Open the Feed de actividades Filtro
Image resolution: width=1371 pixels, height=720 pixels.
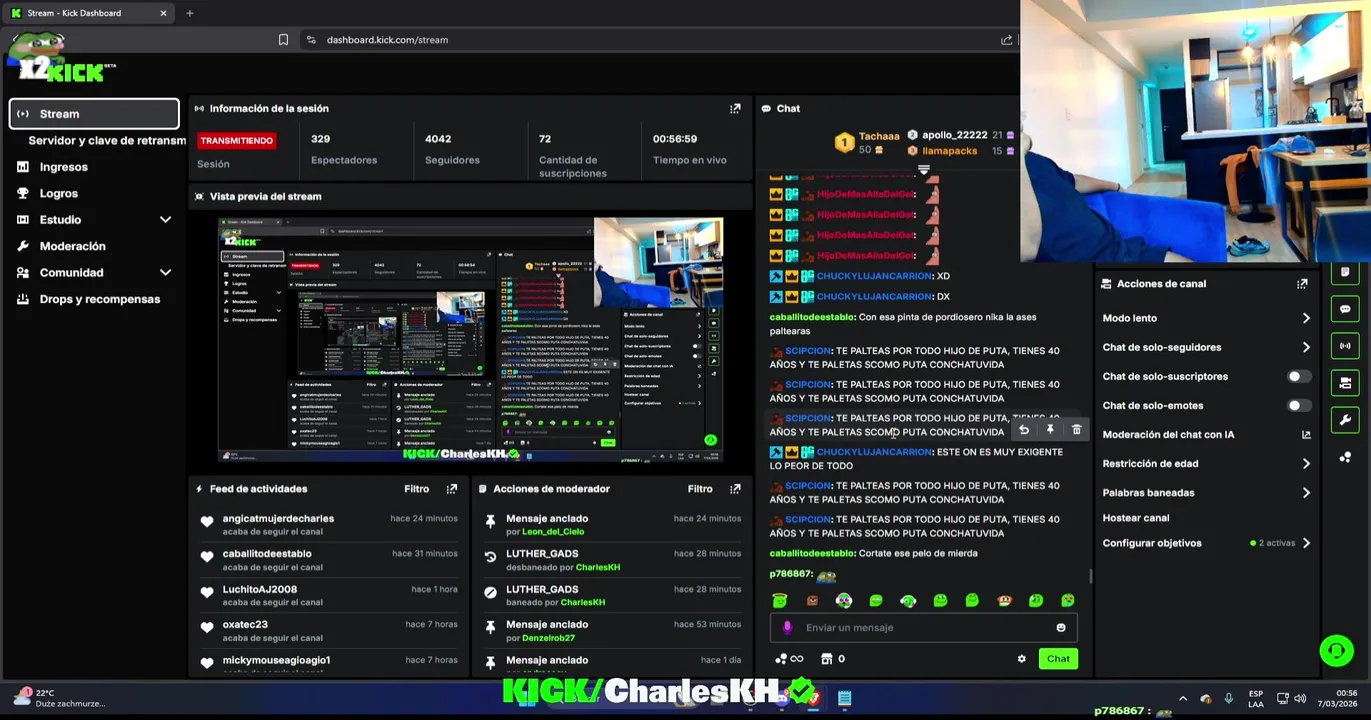point(417,489)
